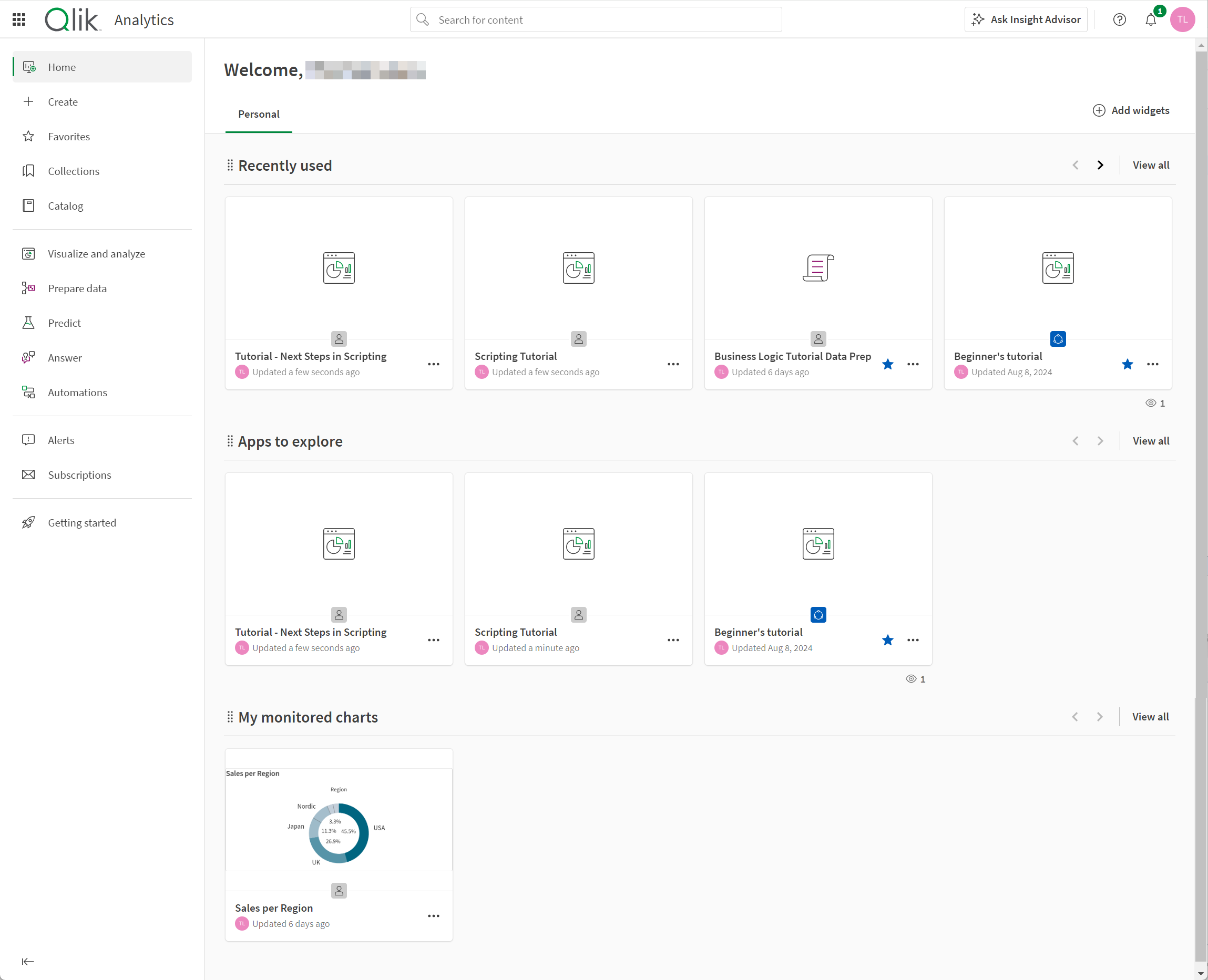Click the Automations sidebar icon
This screenshot has width=1208, height=980.
coord(29,392)
